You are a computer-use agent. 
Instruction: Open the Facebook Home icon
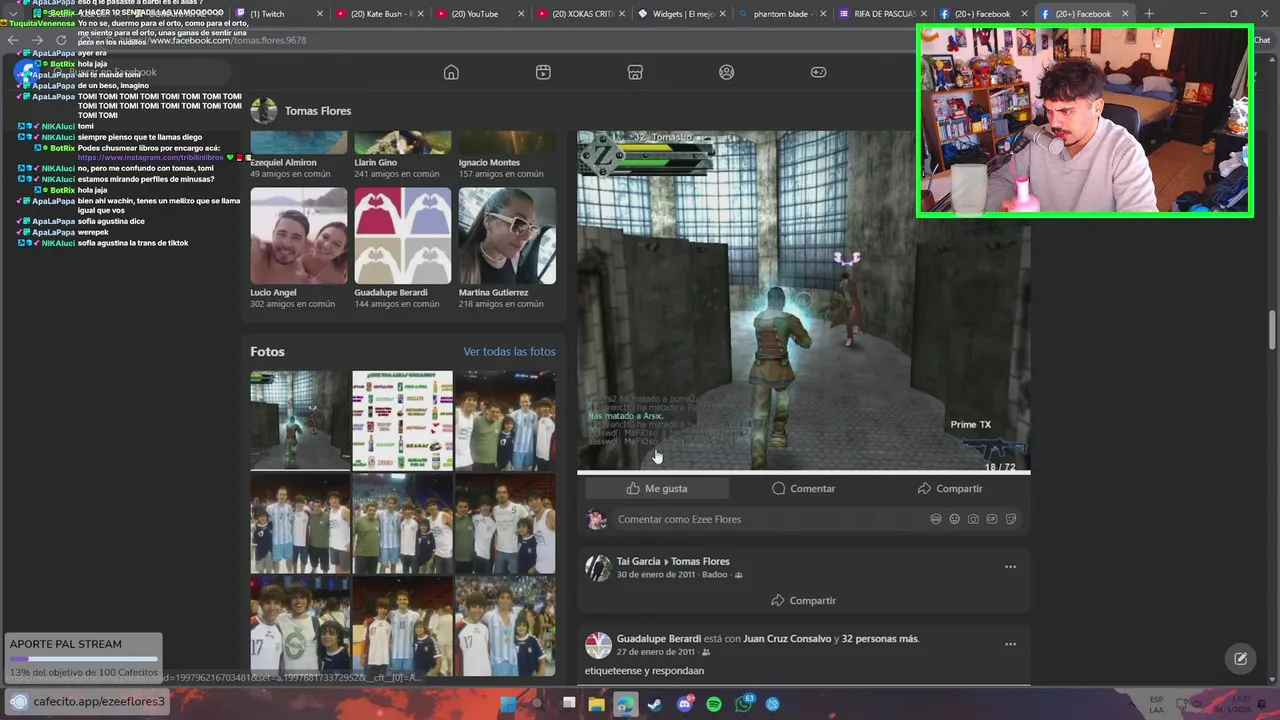click(x=451, y=72)
